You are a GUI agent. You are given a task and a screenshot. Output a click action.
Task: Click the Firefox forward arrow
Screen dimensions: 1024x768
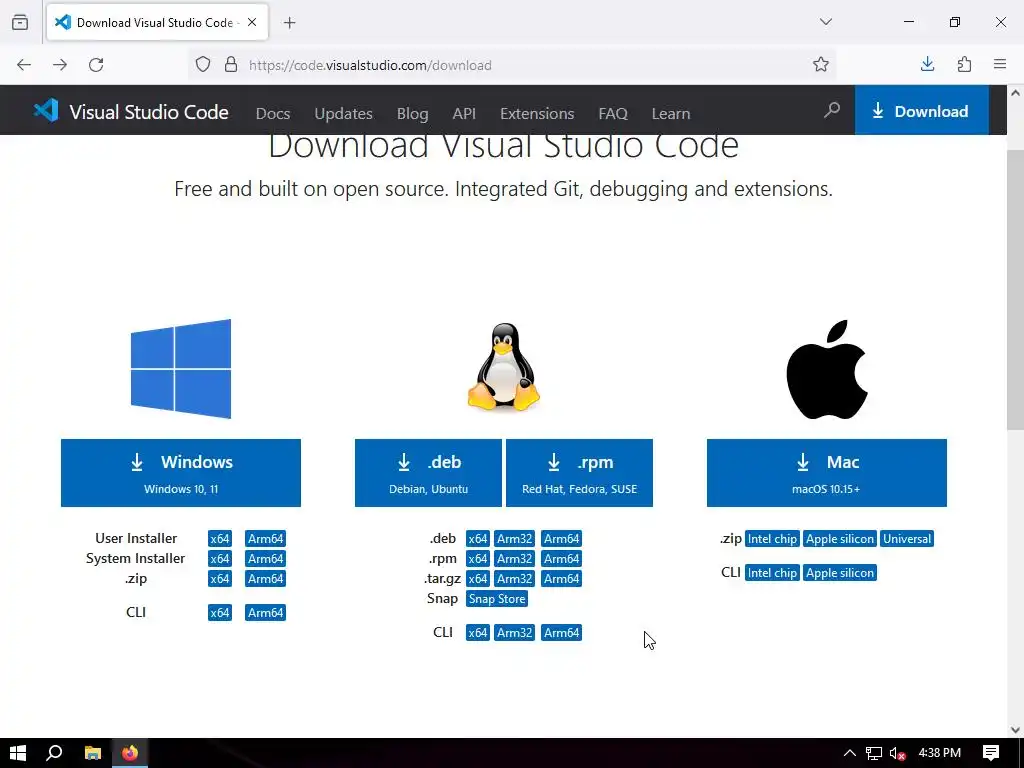(x=60, y=65)
